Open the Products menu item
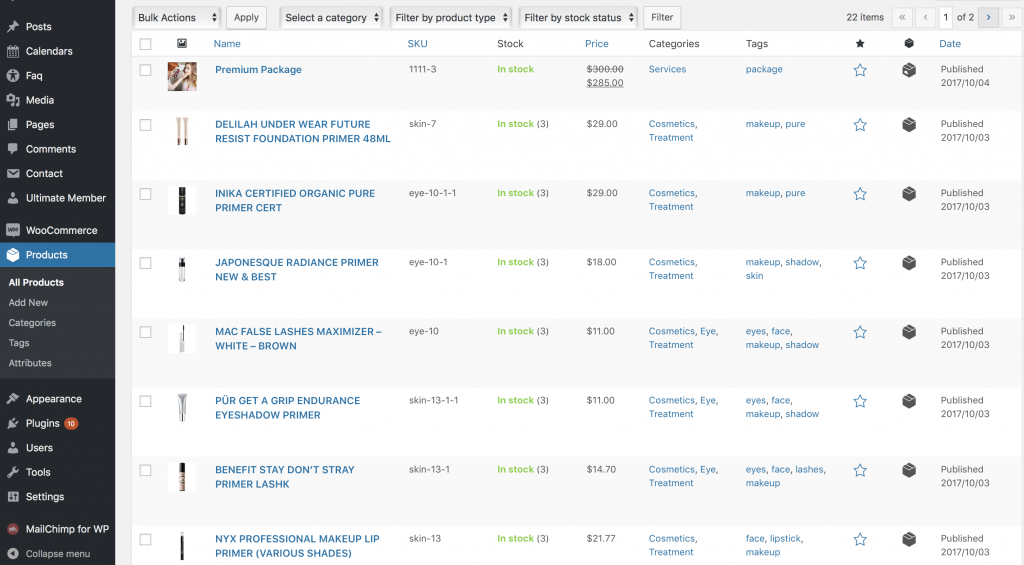Viewport: 1024px width, 565px height. click(57, 255)
